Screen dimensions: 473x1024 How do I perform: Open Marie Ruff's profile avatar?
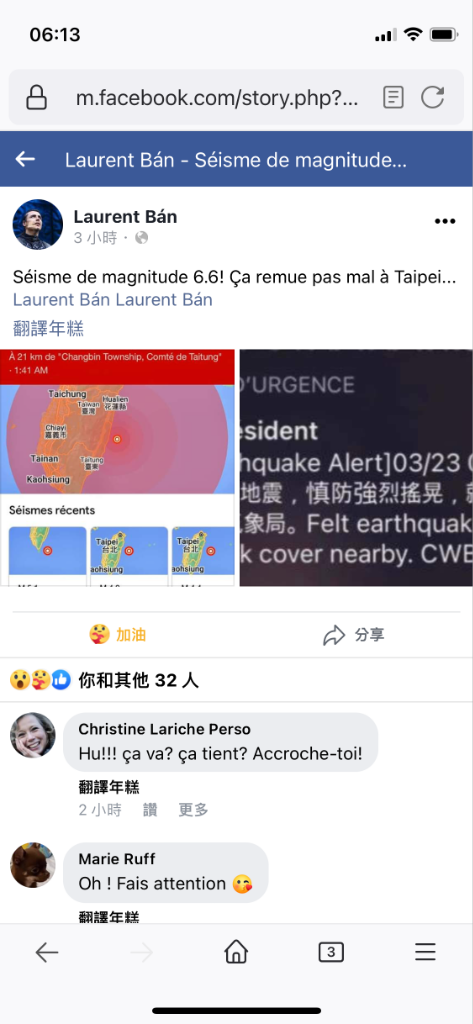pos(33,865)
